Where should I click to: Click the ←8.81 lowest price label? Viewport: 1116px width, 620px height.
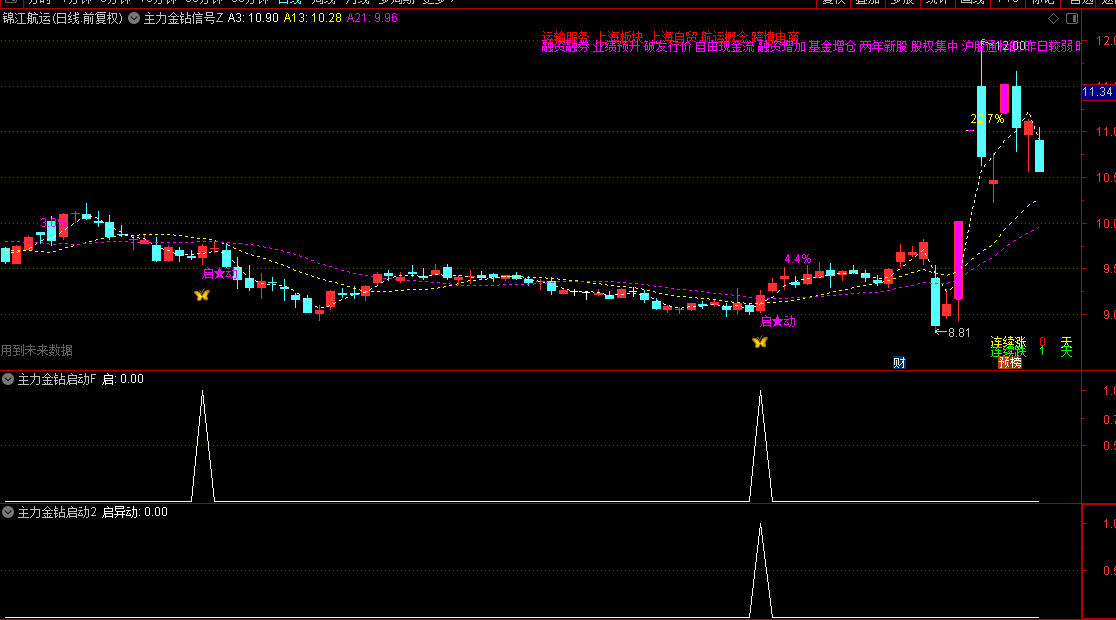952,332
